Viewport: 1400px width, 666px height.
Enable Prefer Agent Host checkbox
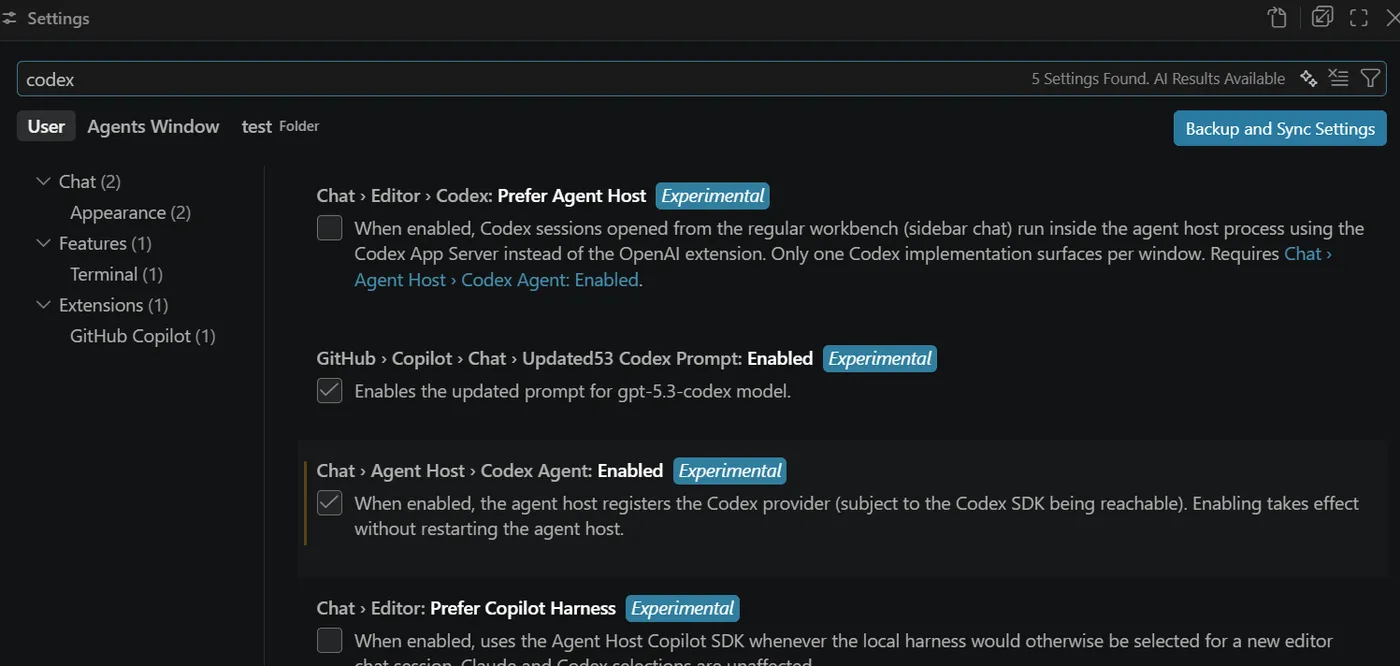(x=329, y=228)
